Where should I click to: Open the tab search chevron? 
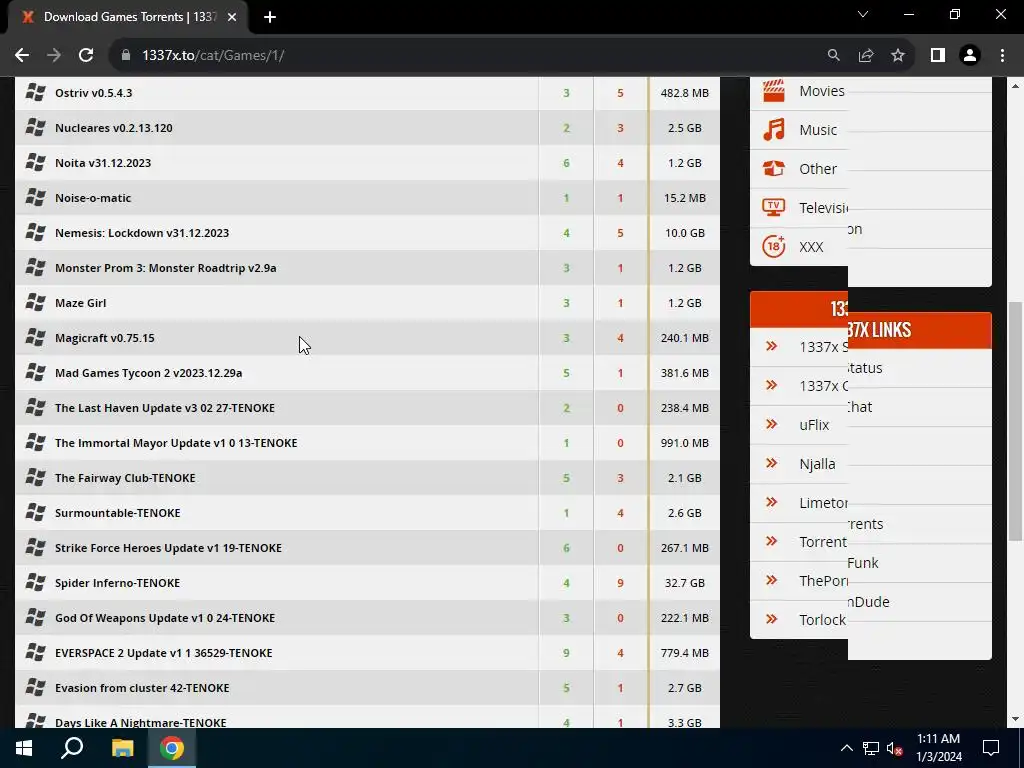point(863,14)
